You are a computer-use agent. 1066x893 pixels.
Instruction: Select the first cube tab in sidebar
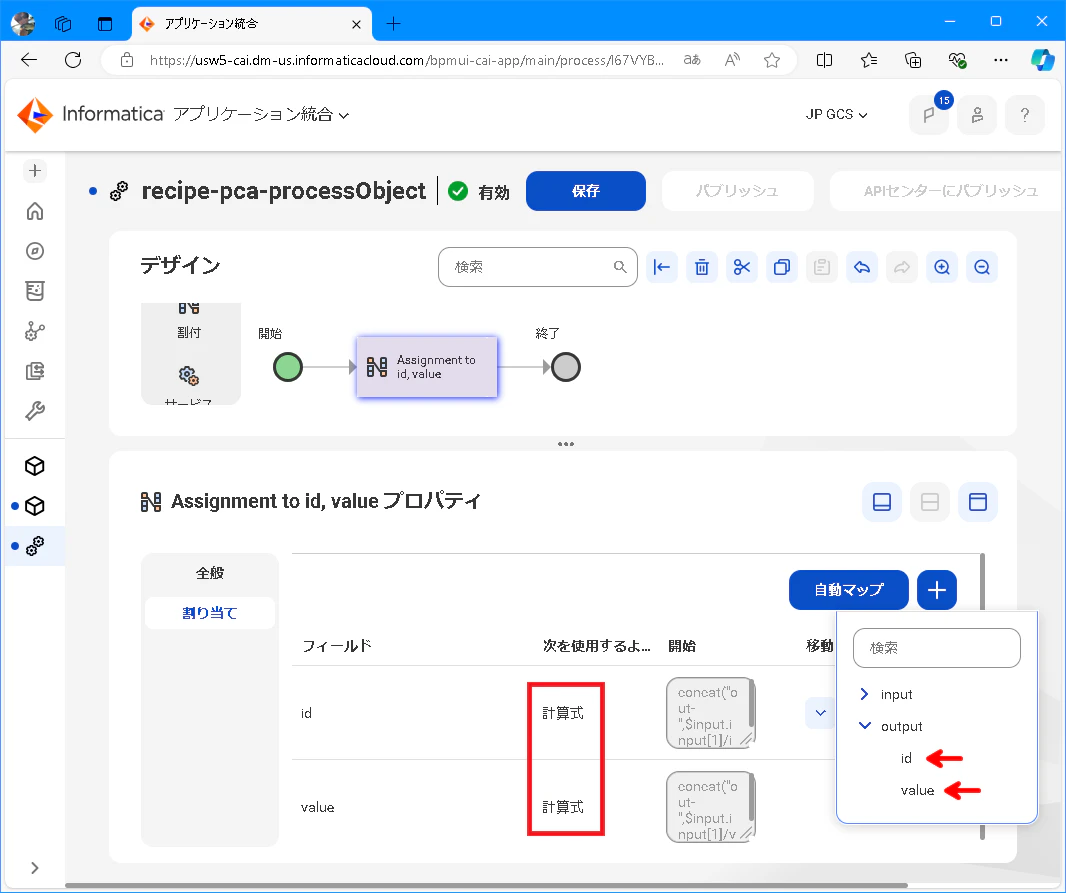click(35, 466)
